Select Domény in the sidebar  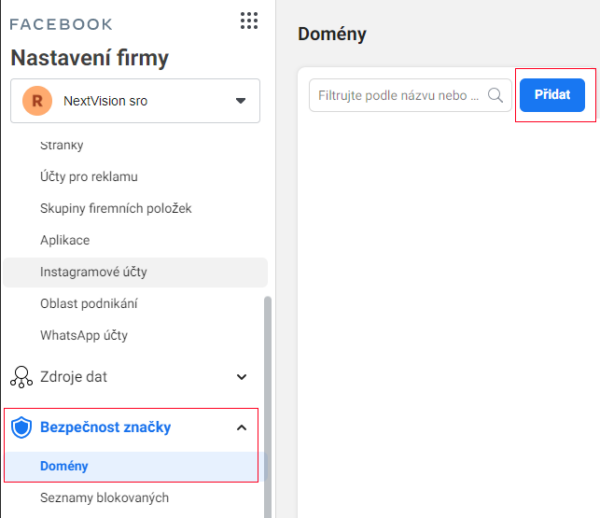(64, 466)
